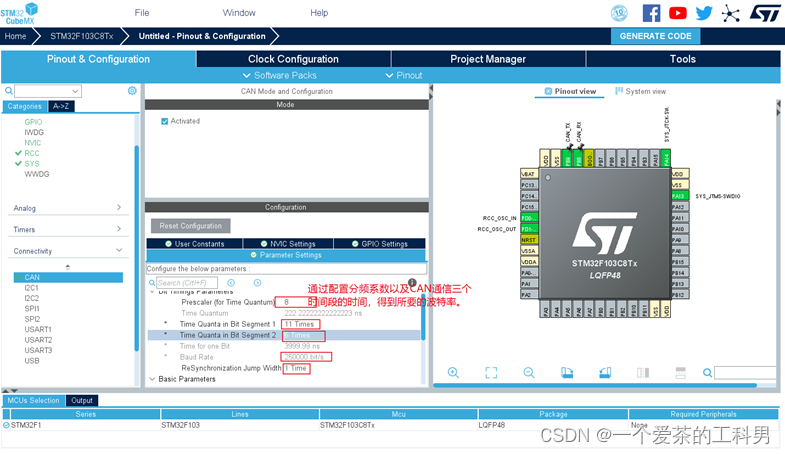Viewport: 785px width, 454px height.
Task: Switch to the A->Z sorting tab
Action: [x=61, y=106]
